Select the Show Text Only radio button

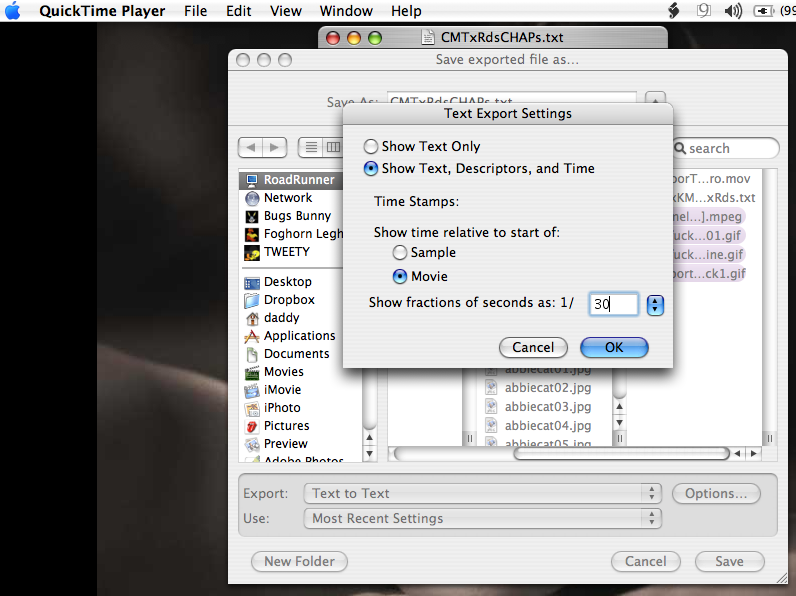click(x=371, y=147)
